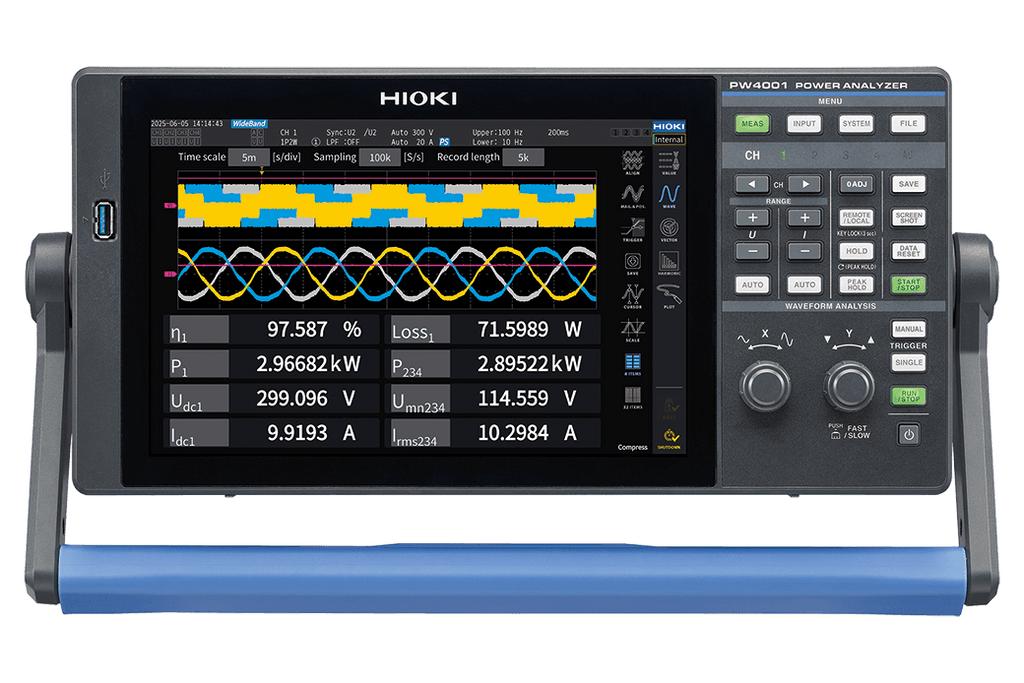Tap the orange trigger position marker
The height and width of the screenshot is (683, 1024).
click(262, 171)
